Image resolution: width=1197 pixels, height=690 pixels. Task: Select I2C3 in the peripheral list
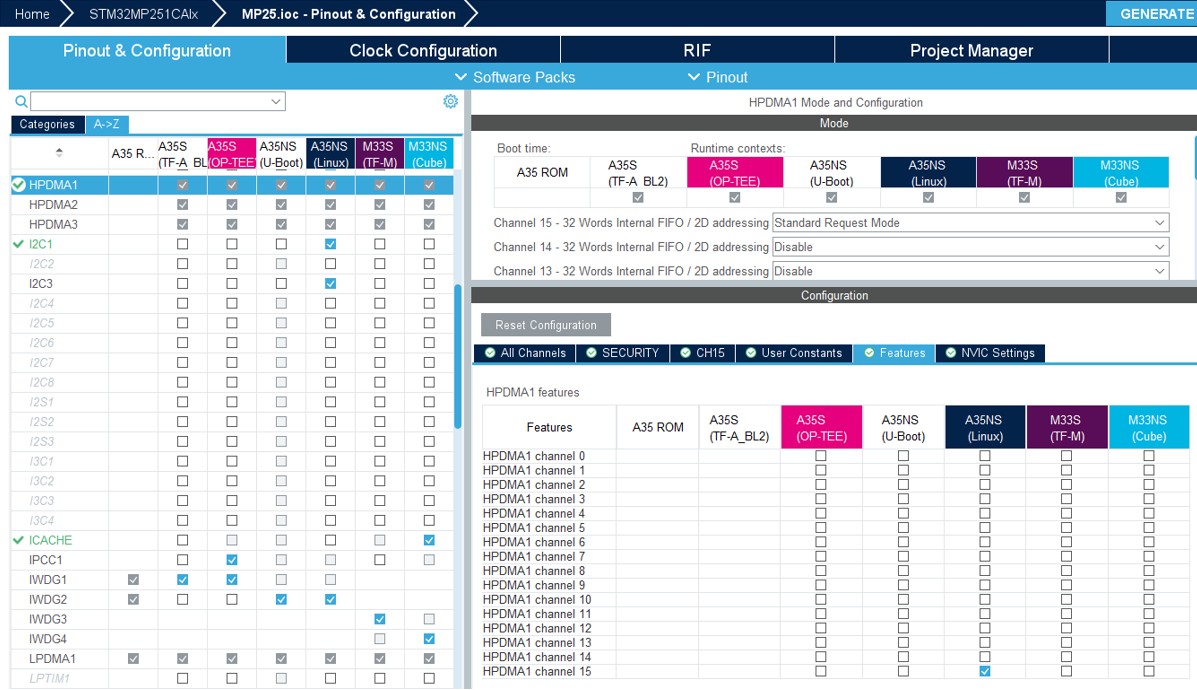41,284
